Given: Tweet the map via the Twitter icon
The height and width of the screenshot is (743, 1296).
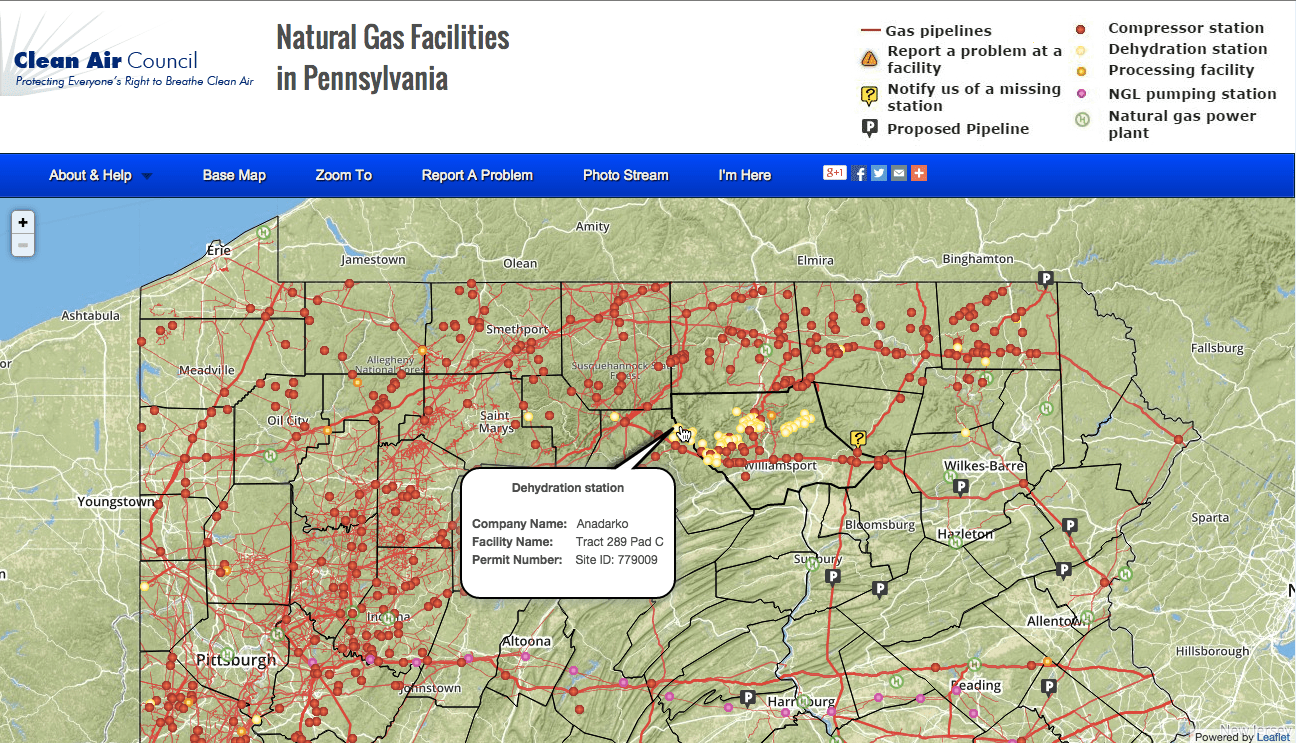Looking at the screenshot, I should click(x=878, y=172).
